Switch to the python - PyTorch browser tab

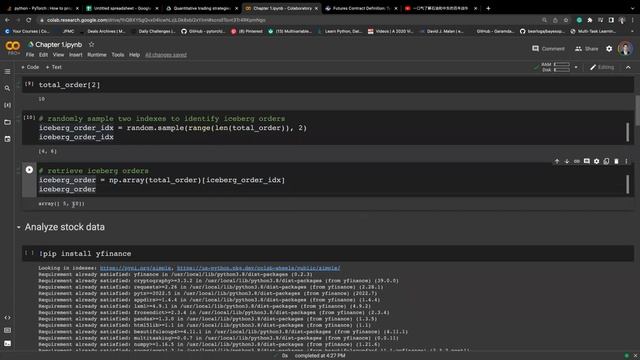42,8
